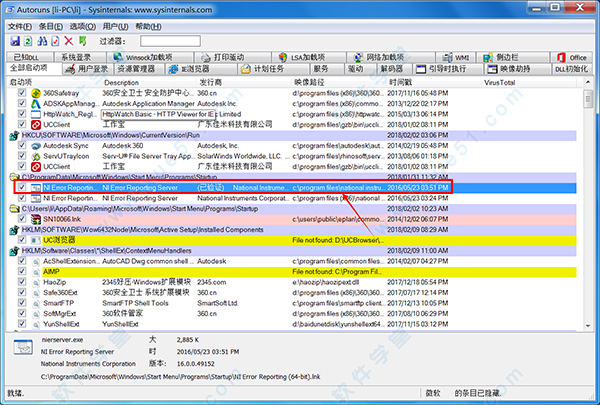This screenshot has height=405, width=600.
Task: Sort by the 映像路径 column header
Action: click(x=339, y=82)
